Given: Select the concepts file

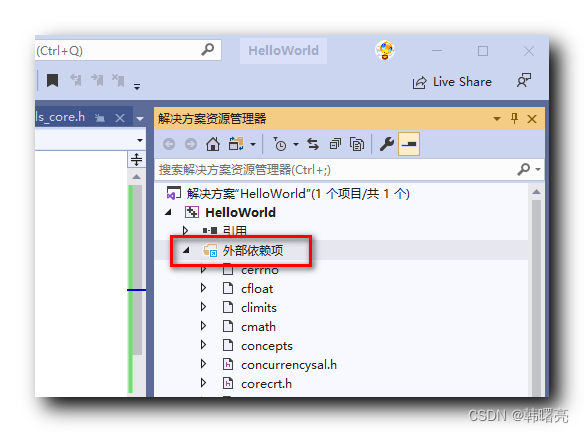Looking at the screenshot, I should (267, 346).
